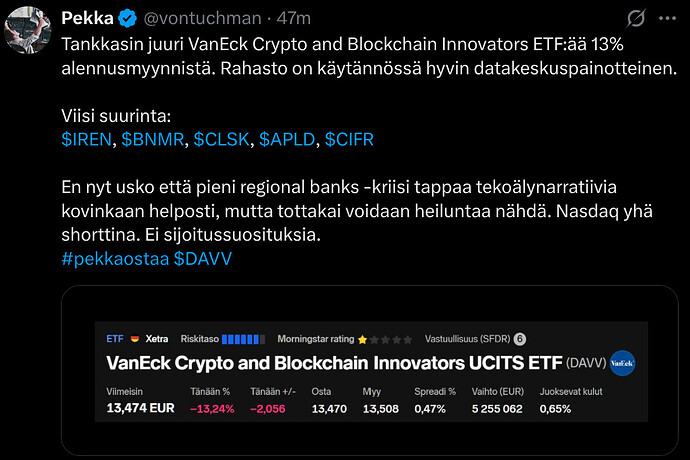This screenshot has height=460, width=690.
Task: Click the SFDR badge showing 6
Action: coord(520,339)
